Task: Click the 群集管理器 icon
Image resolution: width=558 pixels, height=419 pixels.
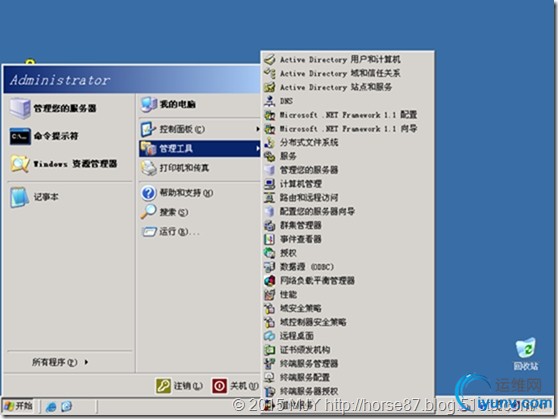Action: pos(270,225)
